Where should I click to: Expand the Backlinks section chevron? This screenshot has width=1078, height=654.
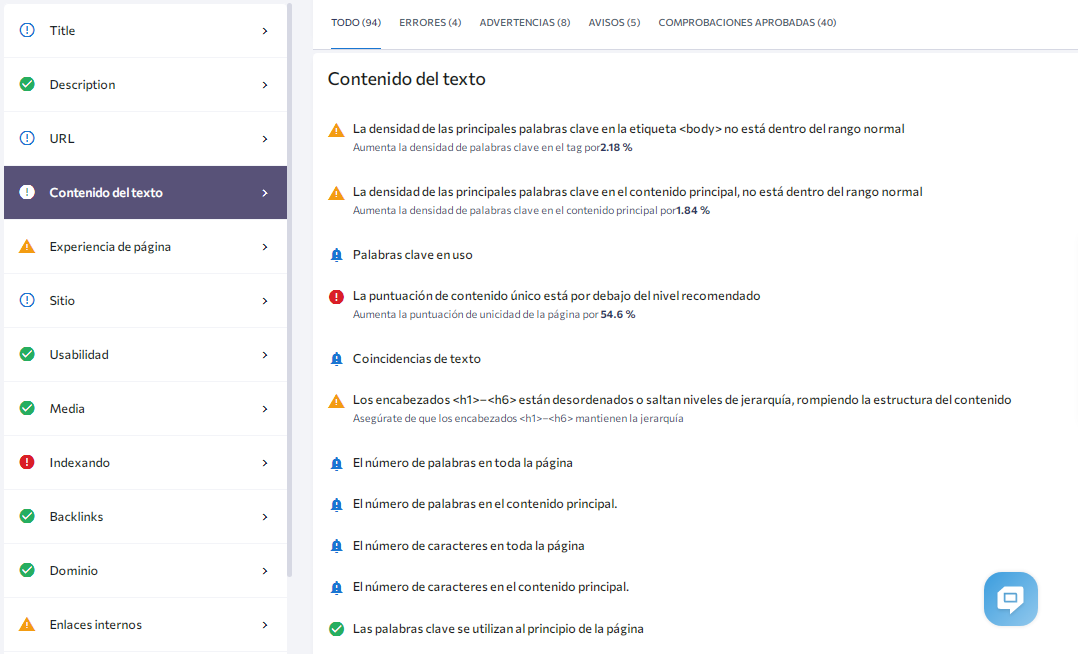point(265,516)
